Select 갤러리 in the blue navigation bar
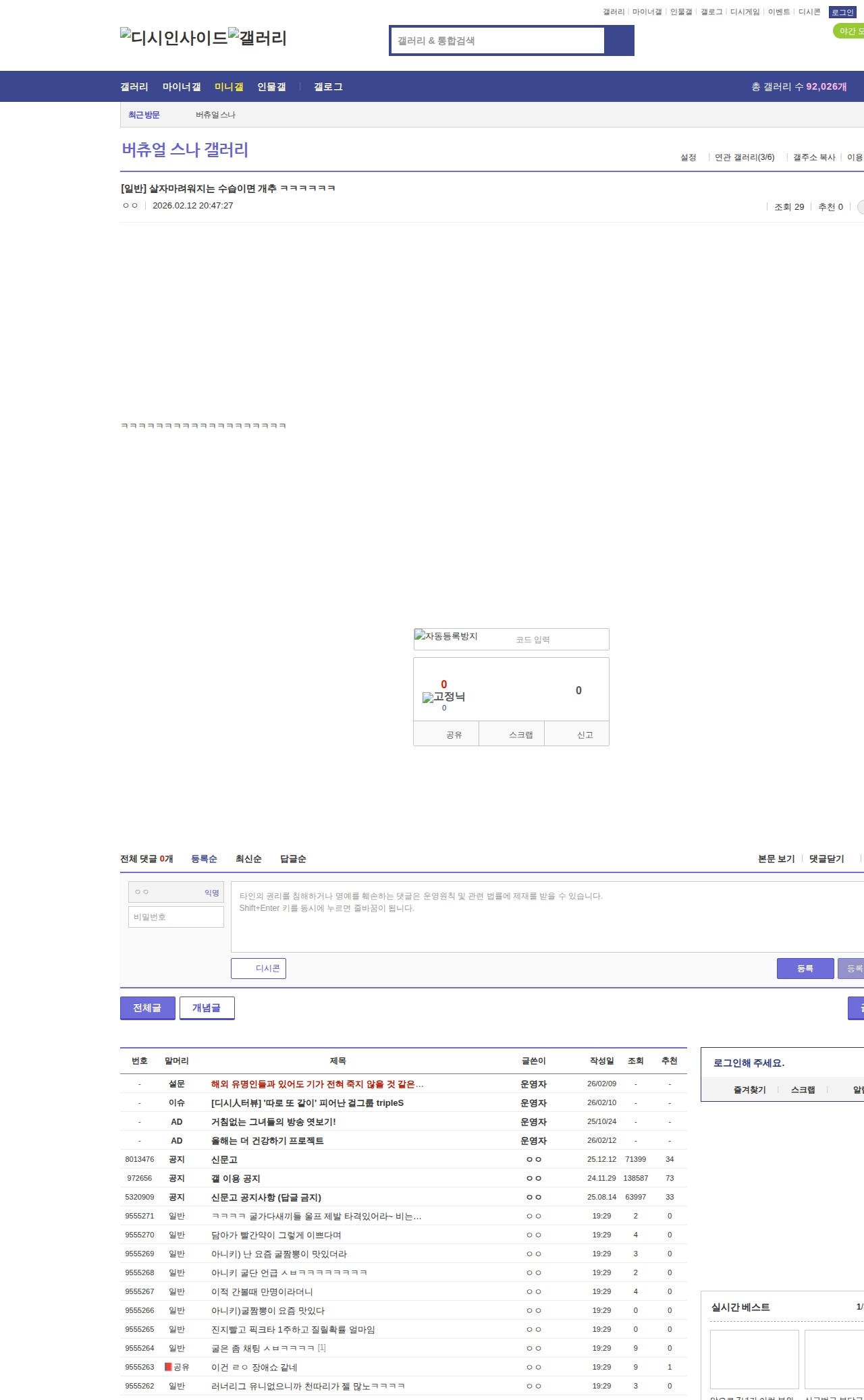The height and width of the screenshot is (1400, 864). pyautogui.click(x=134, y=86)
